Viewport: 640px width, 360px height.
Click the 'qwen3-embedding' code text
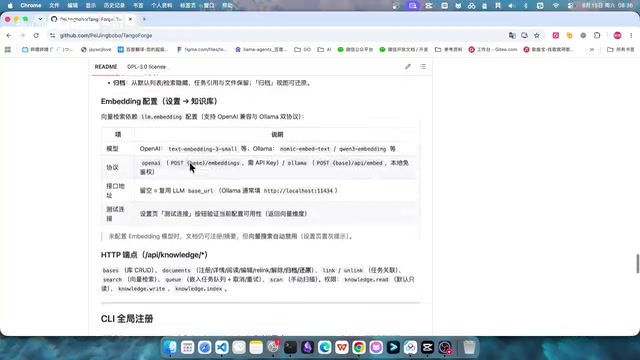click(x=362, y=149)
